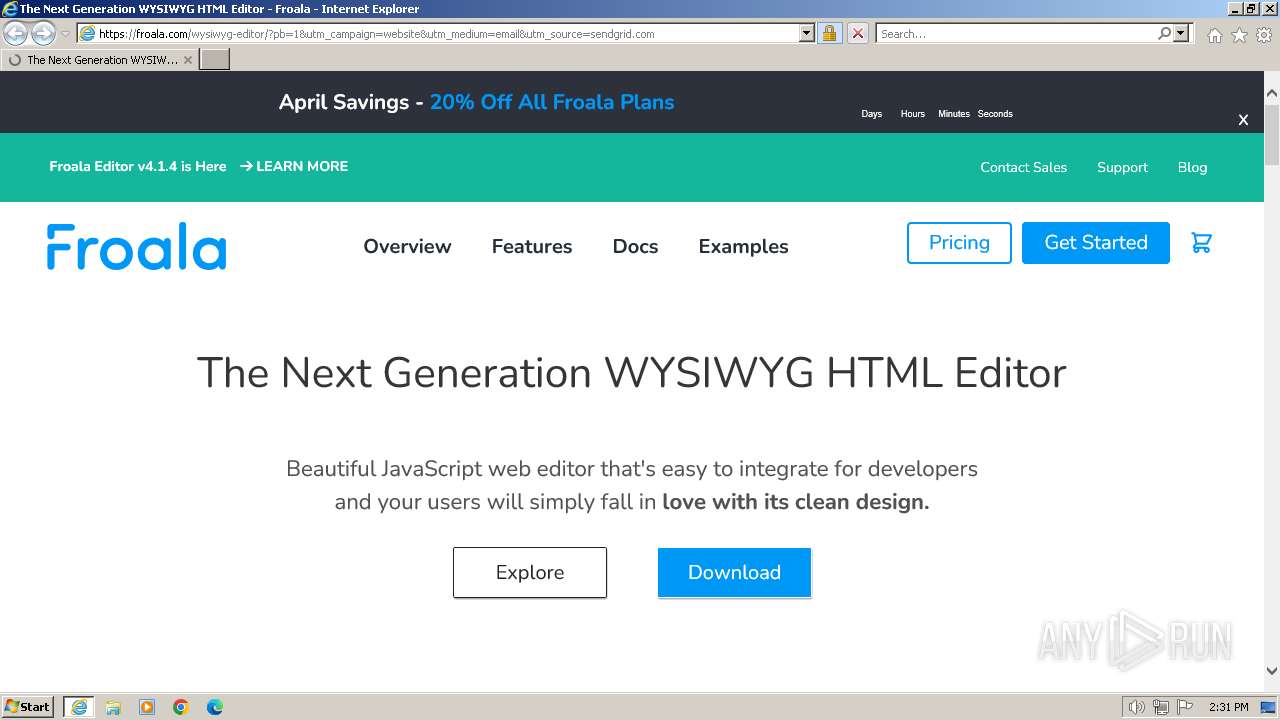1280x720 pixels.
Task: Click the page scrollbar down arrow
Action: (1272, 671)
